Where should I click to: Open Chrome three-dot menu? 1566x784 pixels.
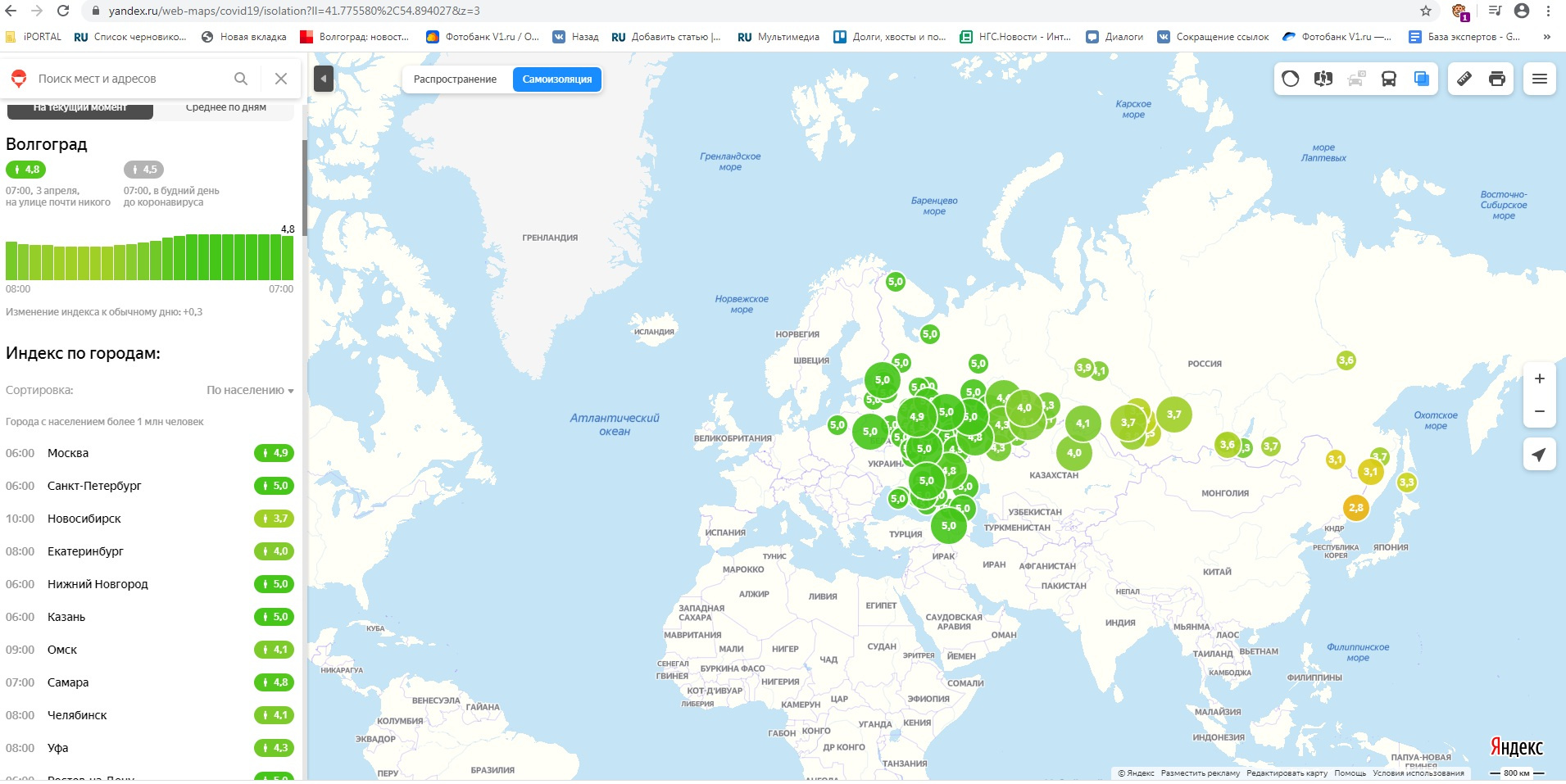pos(1548,11)
